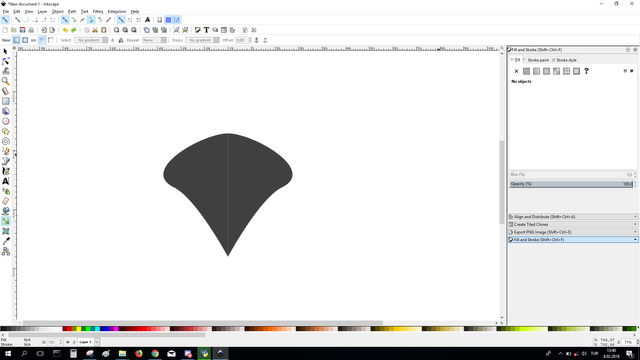Viewport: 640px width, 360px height.
Task: Expand Create Tiled Clones panel
Action: pyautogui.click(x=573, y=224)
